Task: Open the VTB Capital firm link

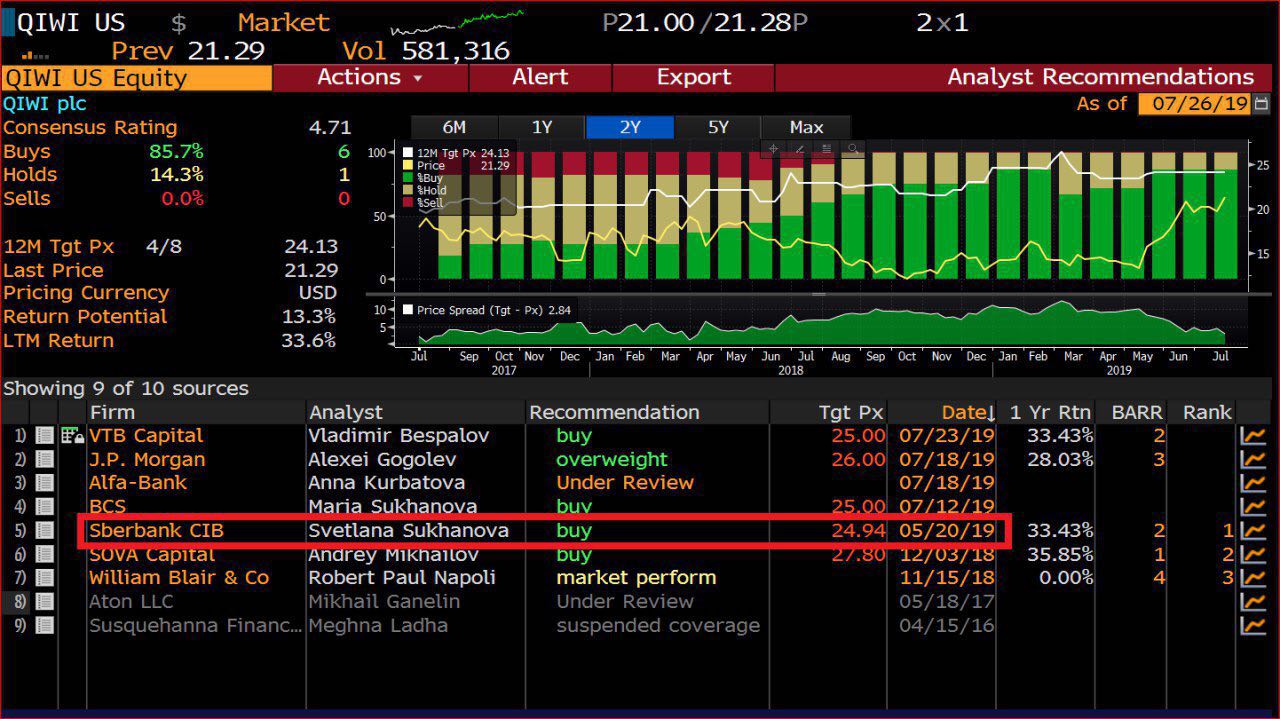Action: point(146,436)
